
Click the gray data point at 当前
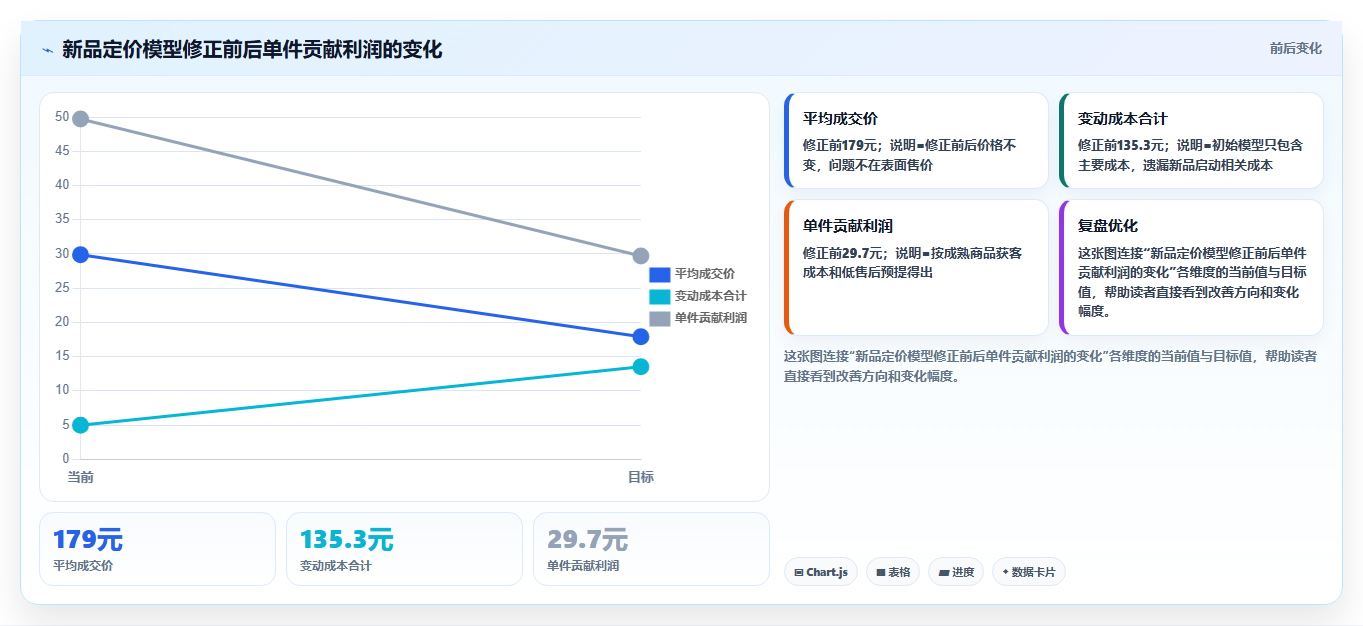tap(81, 119)
